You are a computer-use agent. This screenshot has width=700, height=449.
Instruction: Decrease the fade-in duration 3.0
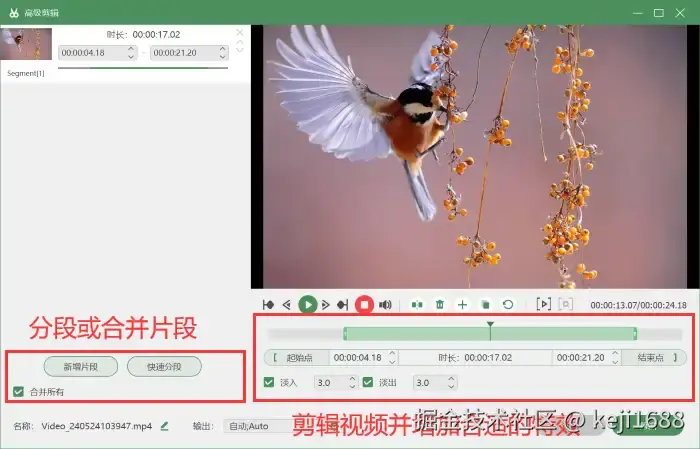coord(352,386)
